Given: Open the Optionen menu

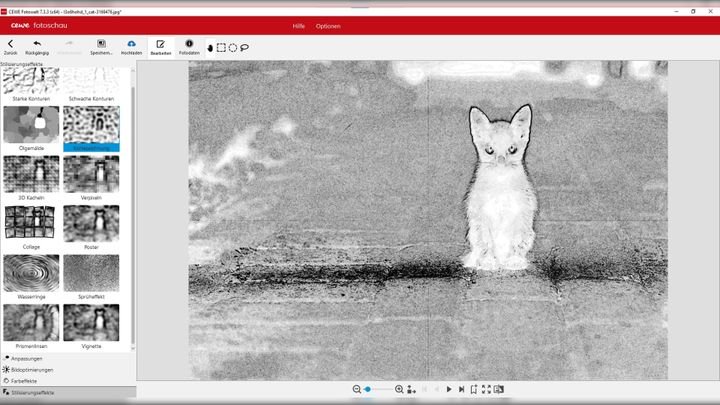Looking at the screenshot, I should pyautogui.click(x=328, y=25).
